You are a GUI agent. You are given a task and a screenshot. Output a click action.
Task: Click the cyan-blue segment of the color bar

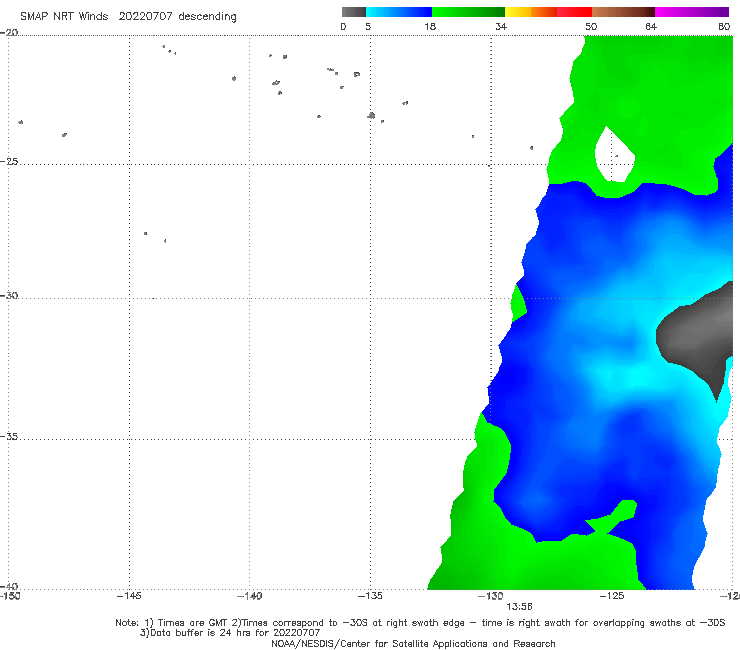399,12
